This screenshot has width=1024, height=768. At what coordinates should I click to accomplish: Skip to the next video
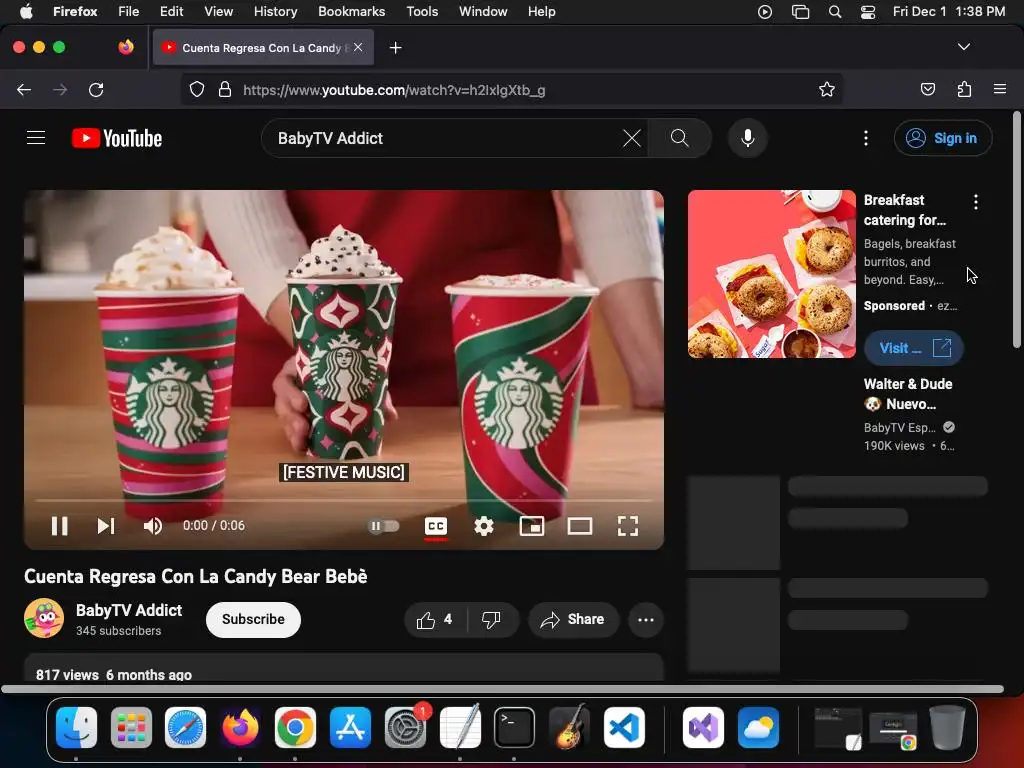(106, 526)
